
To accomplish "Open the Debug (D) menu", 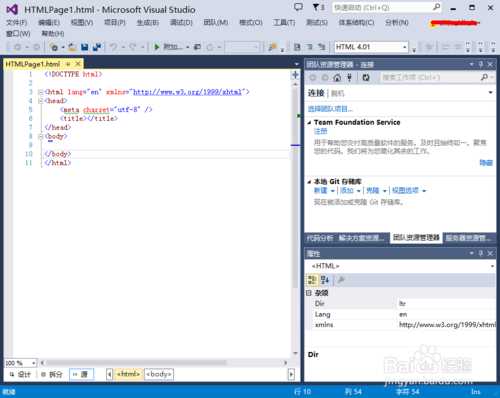I will pos(181,22).
